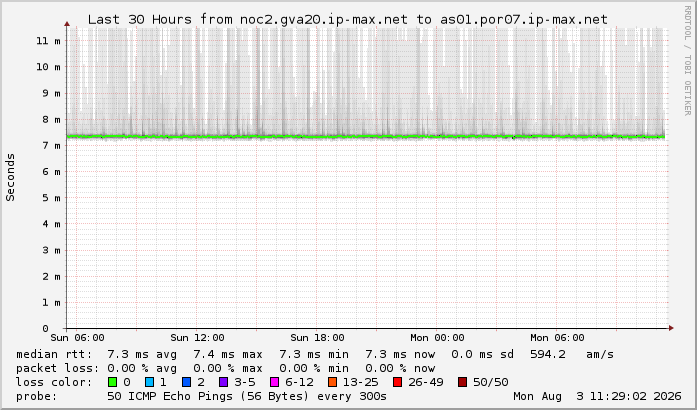Click the '11 m' y-axis label
The height and width of the screenshot is (410, 697).
click(x=48, y=40)
